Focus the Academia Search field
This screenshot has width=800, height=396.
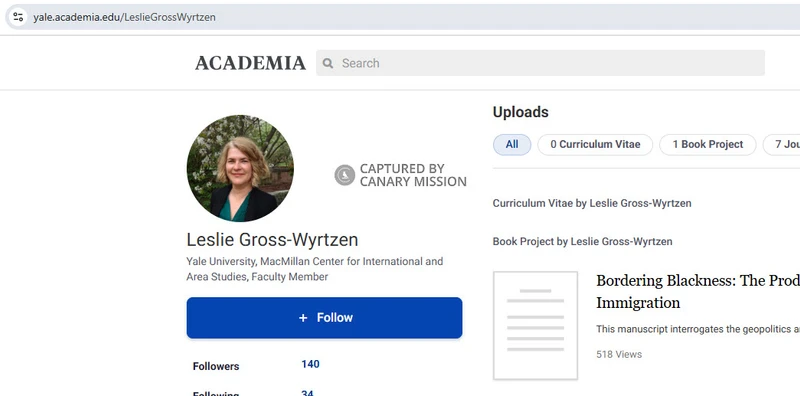pyautogui.click(x=540, y=63)
